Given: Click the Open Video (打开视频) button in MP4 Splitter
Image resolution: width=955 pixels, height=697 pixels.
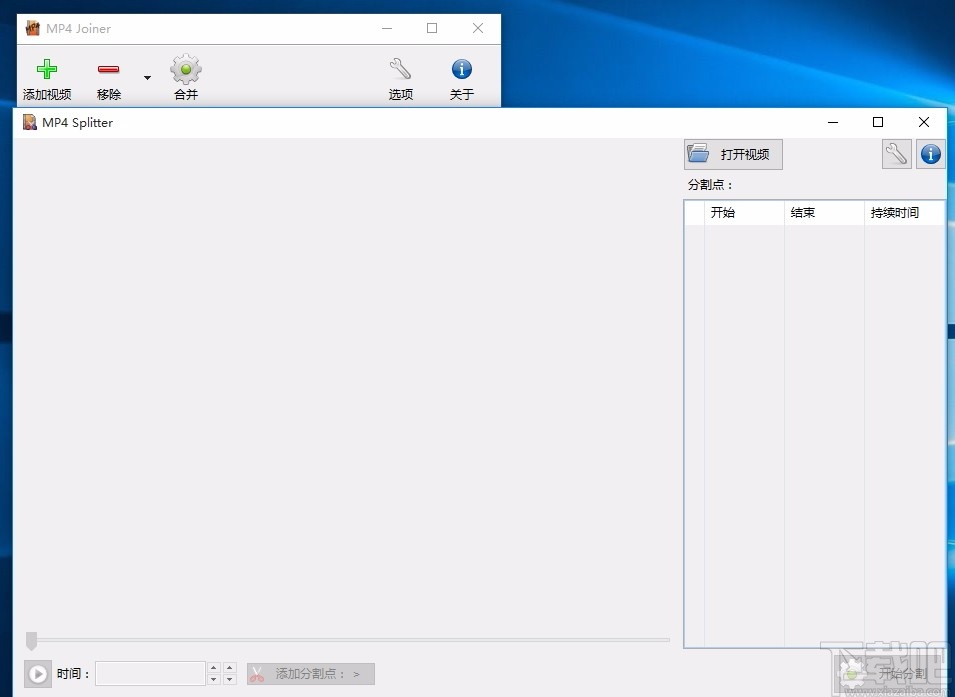Looking at the screenshot, I should tap(733, 154).
